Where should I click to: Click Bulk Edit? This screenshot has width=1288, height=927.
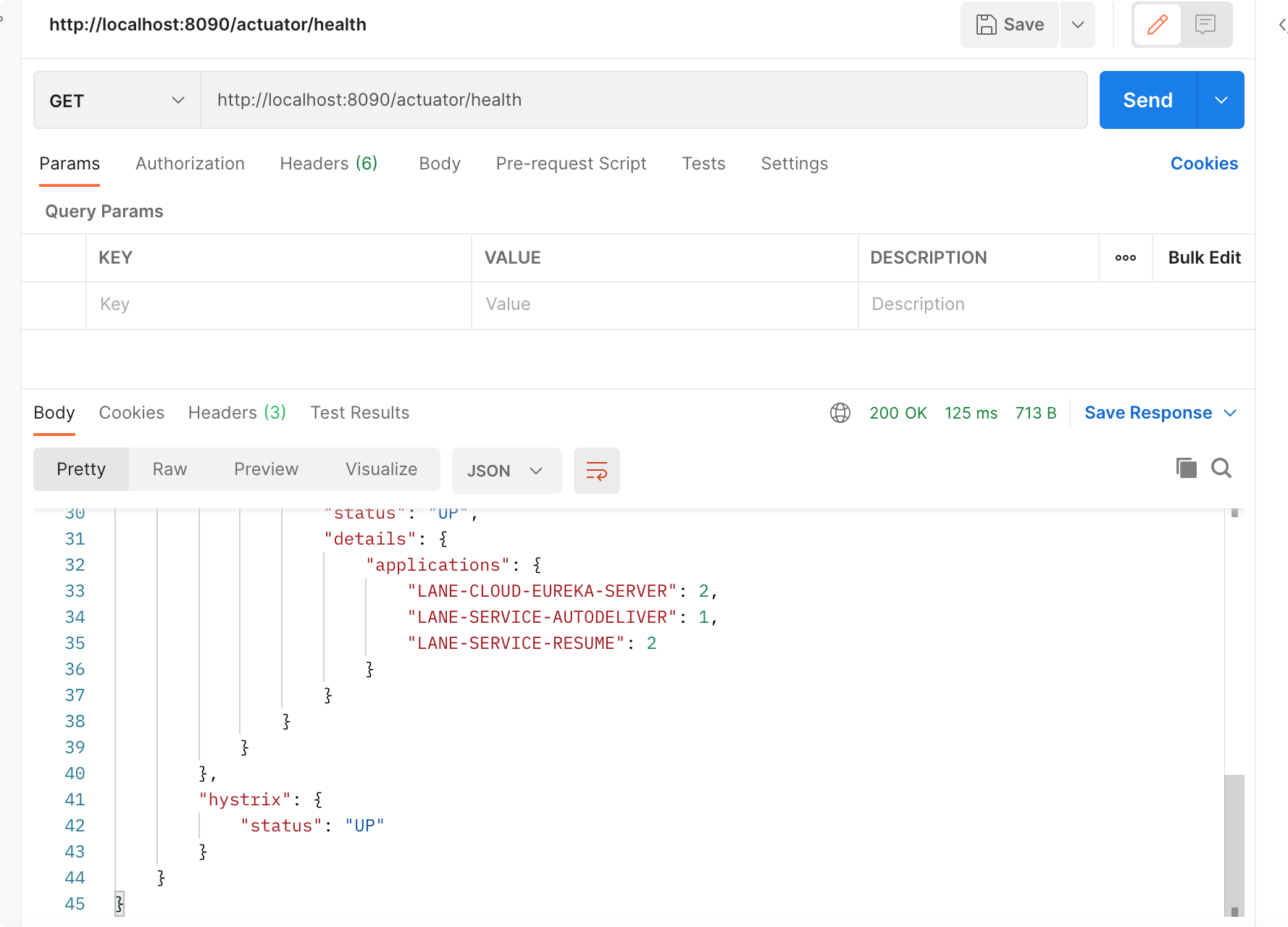point(1204,258)
